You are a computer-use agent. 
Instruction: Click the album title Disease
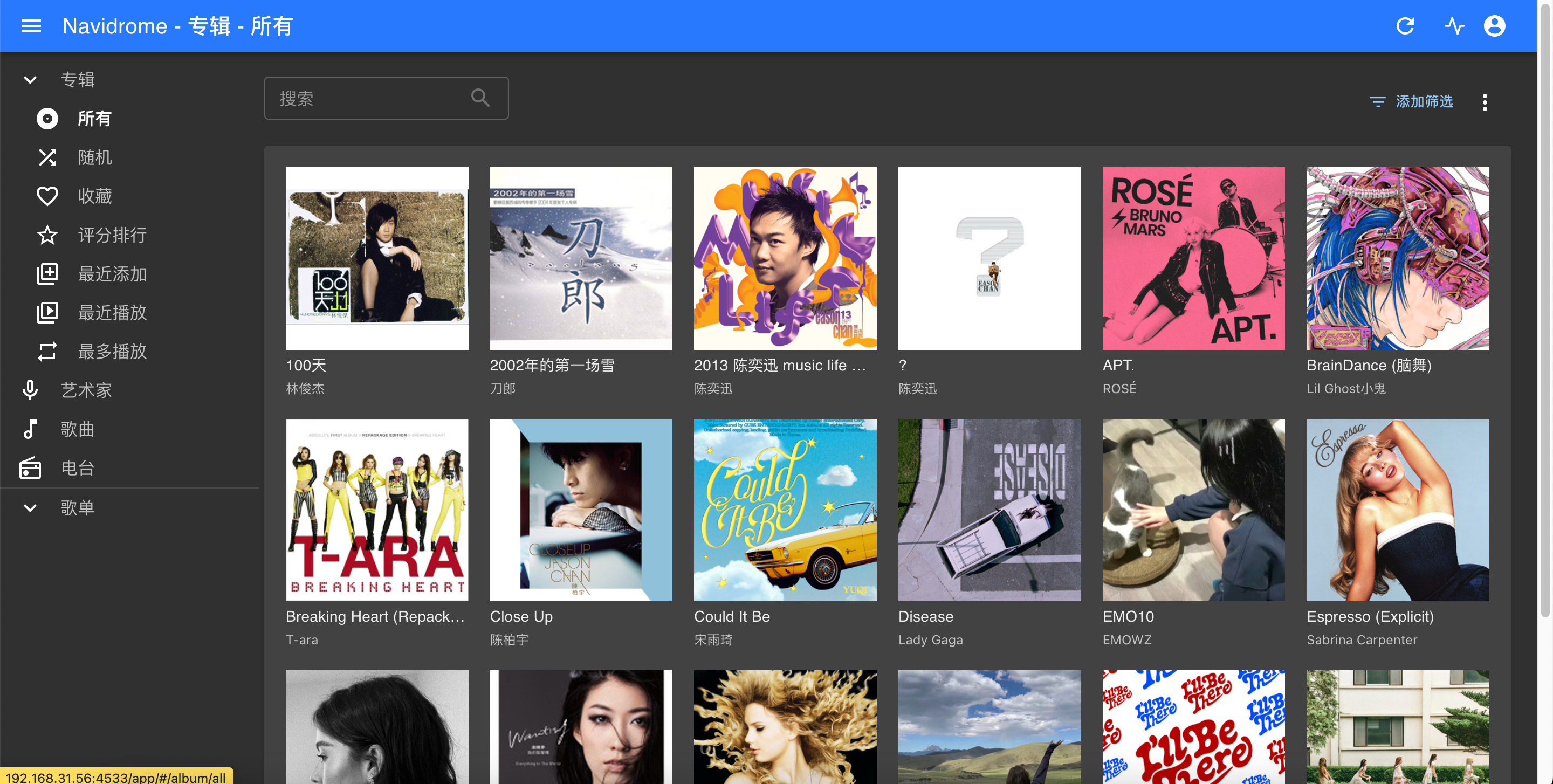coord(926,616)
